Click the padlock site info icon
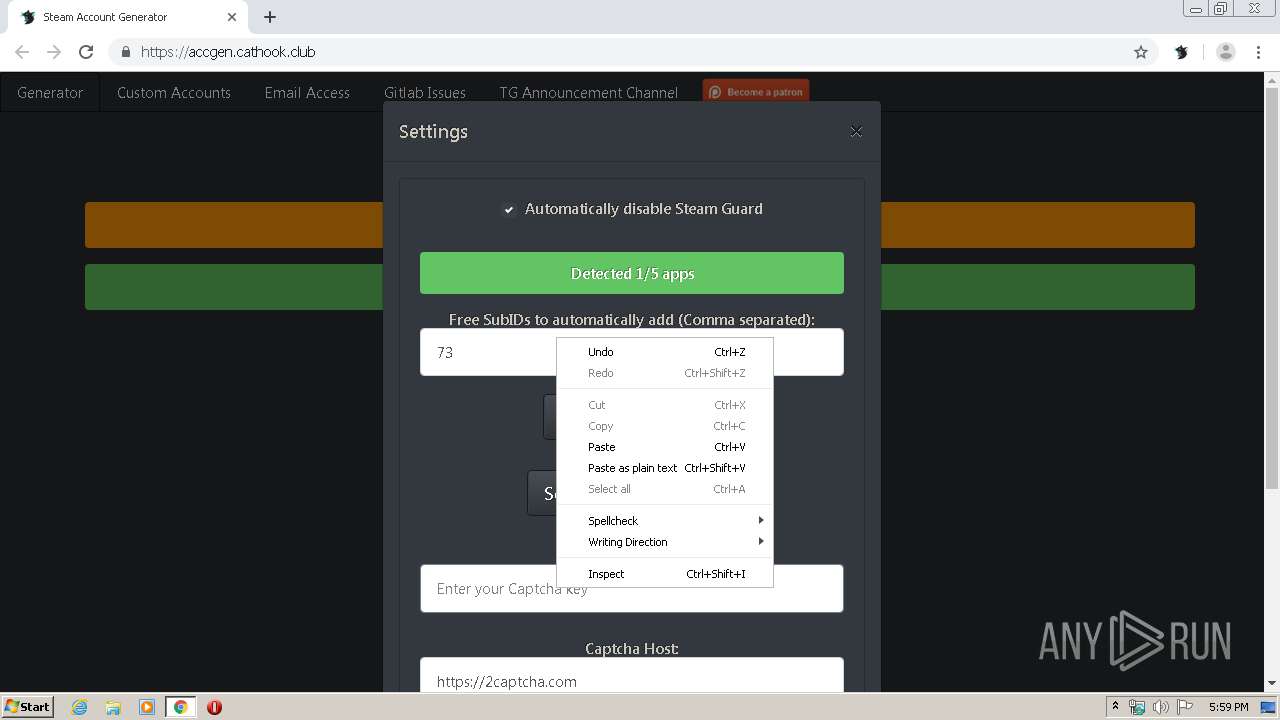 pyautogui.click(x=125, y=52)
